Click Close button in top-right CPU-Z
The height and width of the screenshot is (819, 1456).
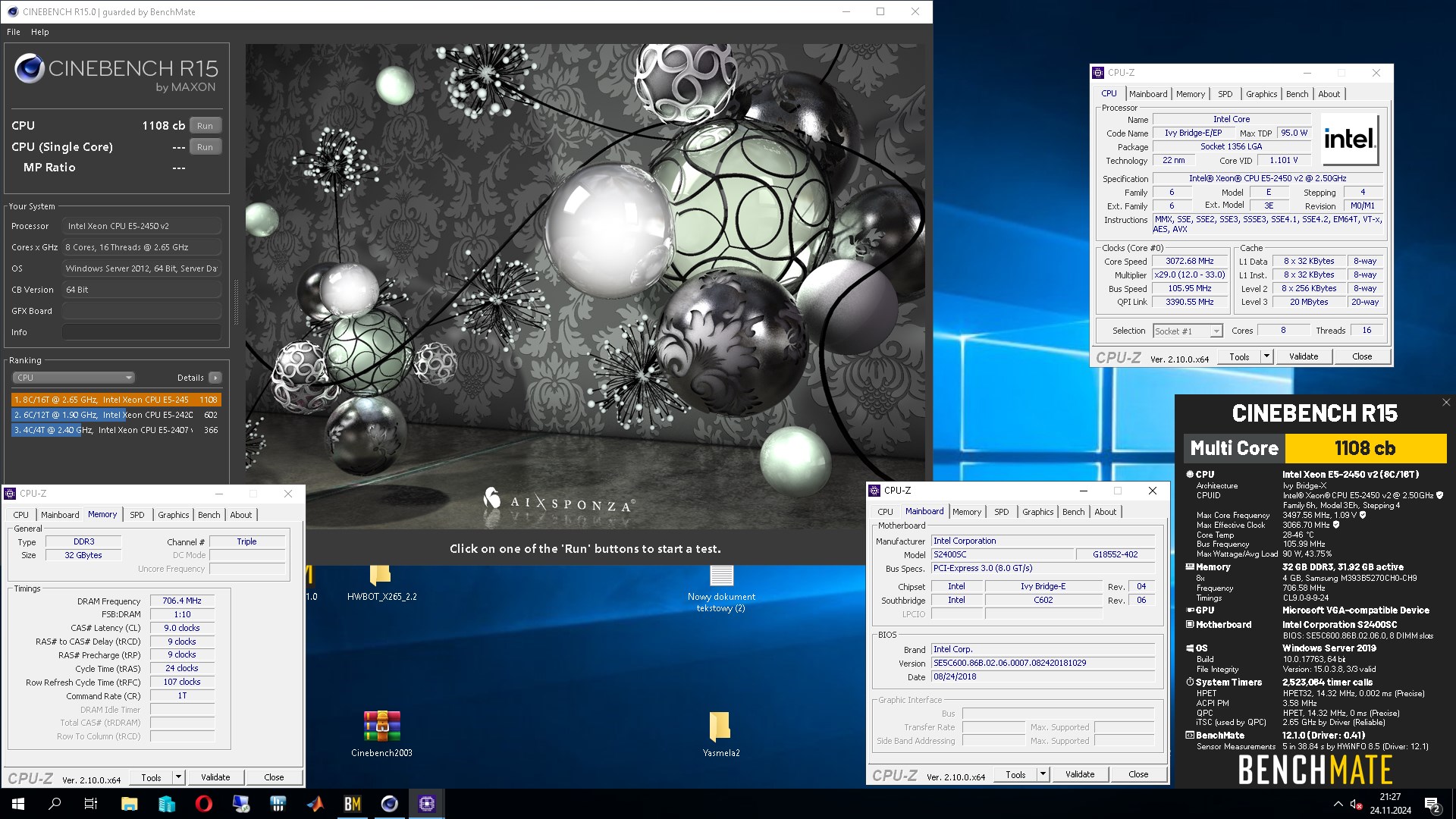tap(1362, 356)
